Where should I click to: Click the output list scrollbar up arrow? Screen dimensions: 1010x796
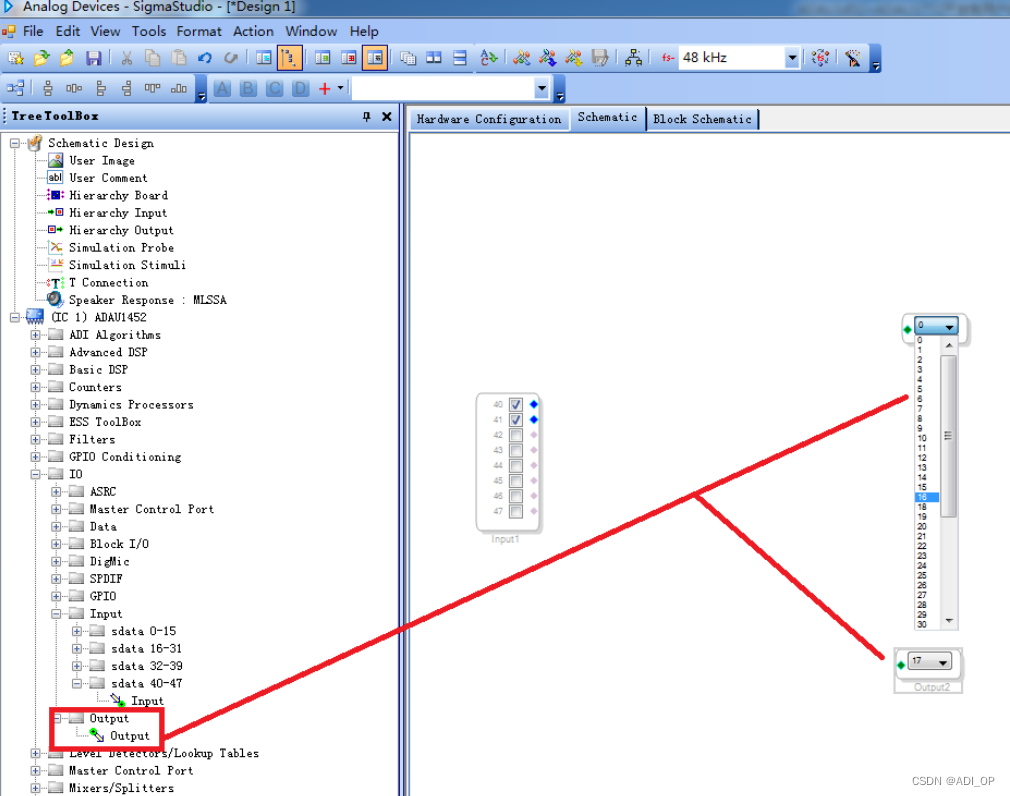(x=949, y=346)
